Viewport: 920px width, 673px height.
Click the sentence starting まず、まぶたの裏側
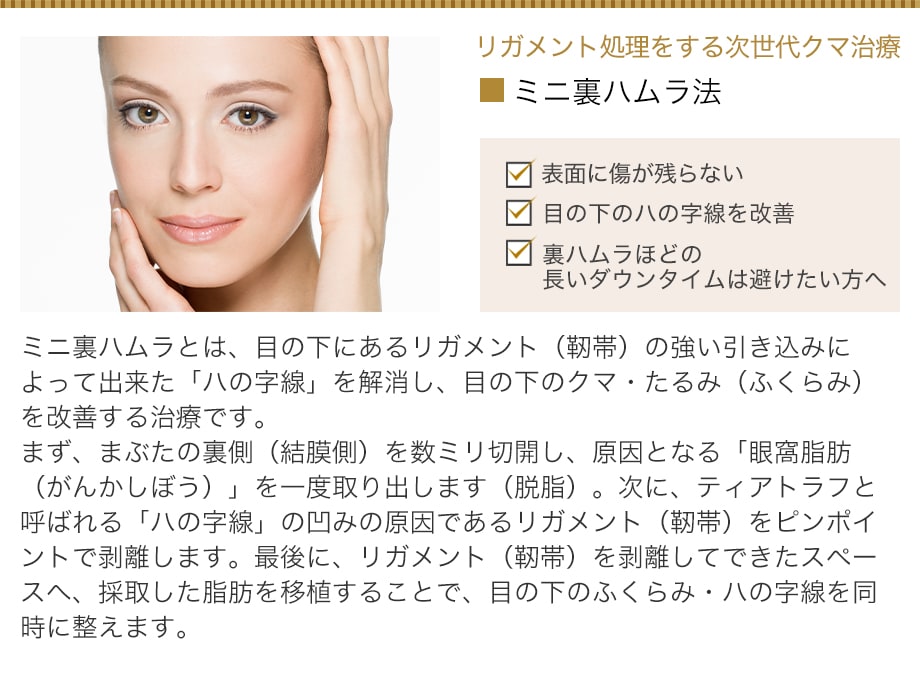[443, 469]
